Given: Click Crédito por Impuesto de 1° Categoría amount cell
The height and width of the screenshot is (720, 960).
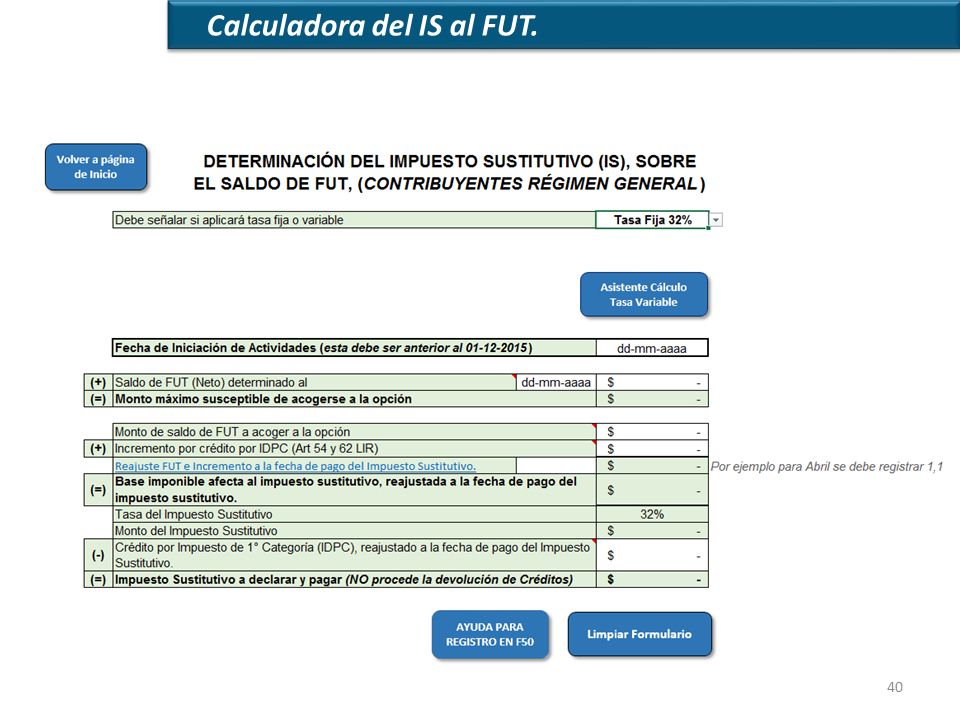Looking at the screenshot, I should tap(652, 555).
